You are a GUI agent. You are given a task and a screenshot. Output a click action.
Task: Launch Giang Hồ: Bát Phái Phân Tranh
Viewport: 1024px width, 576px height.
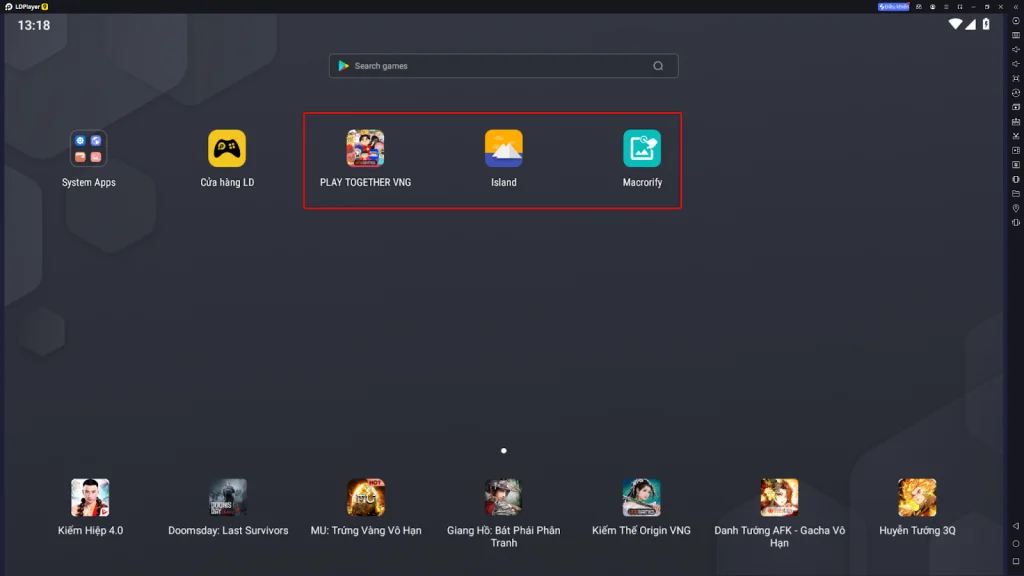[x=504, y=498]
